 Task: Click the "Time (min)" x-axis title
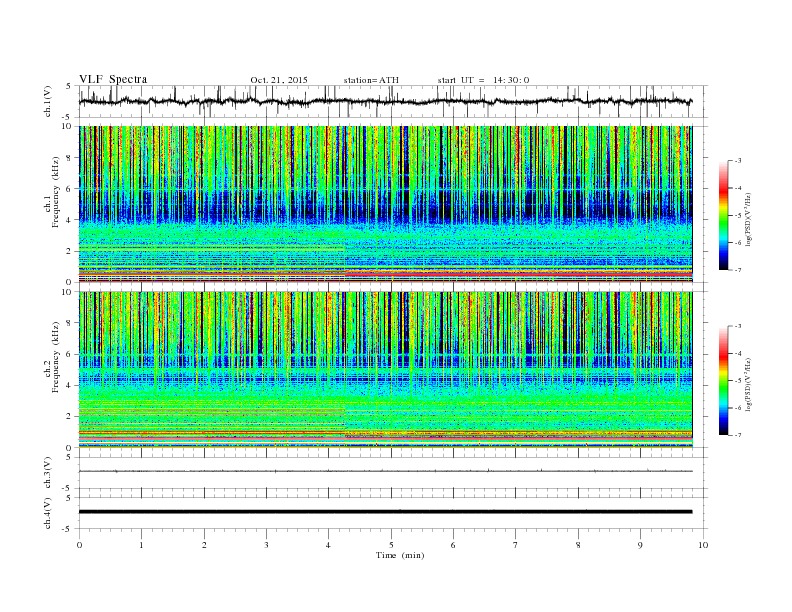(400, 555)
